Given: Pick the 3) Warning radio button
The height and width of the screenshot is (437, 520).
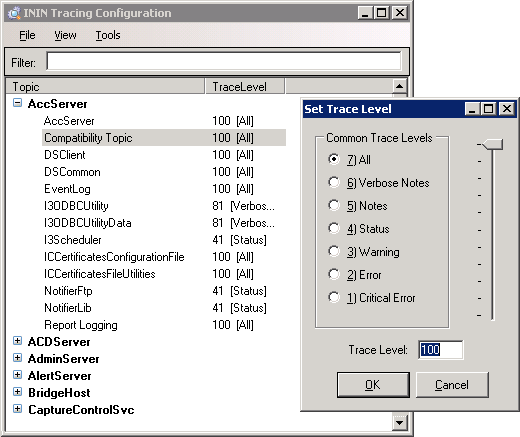Looking at the screenshot, I should [334, 251].
